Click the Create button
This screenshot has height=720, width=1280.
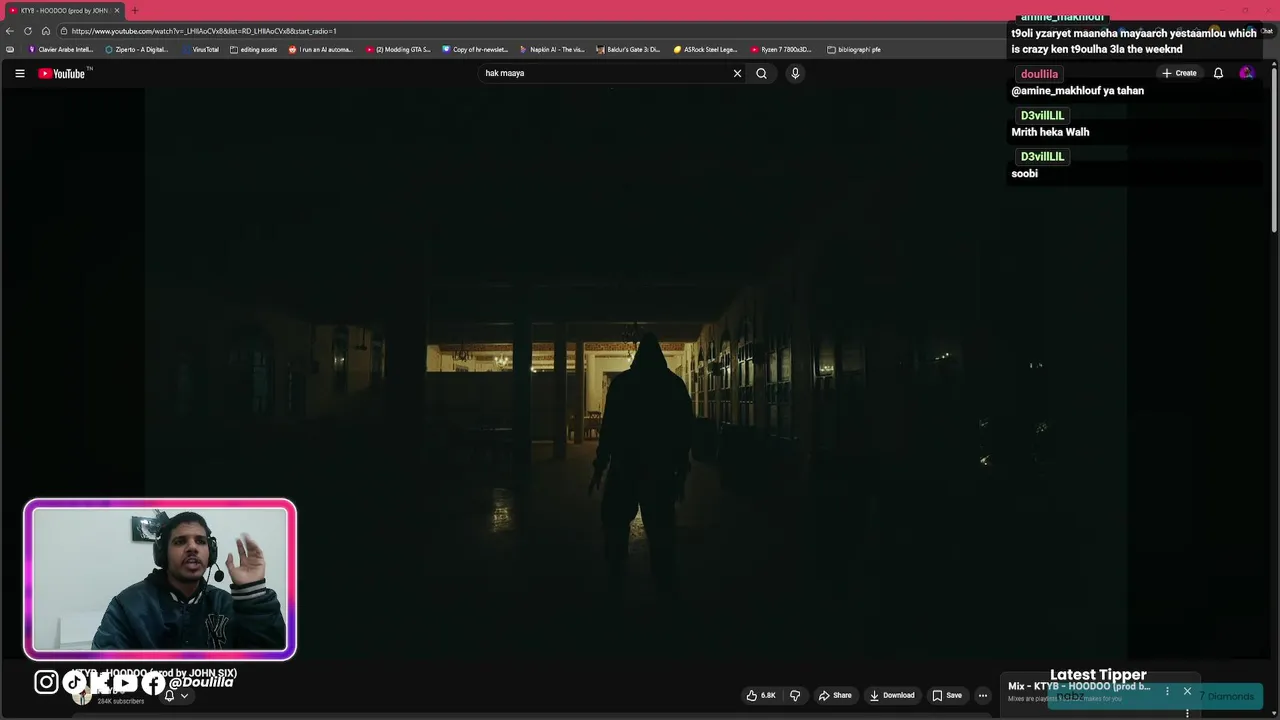tap(1179, 73)
